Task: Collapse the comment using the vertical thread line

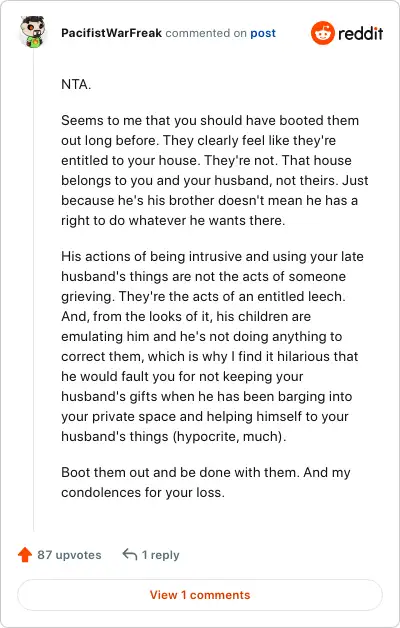Action: pyautogui.click(x=33, y=290)
